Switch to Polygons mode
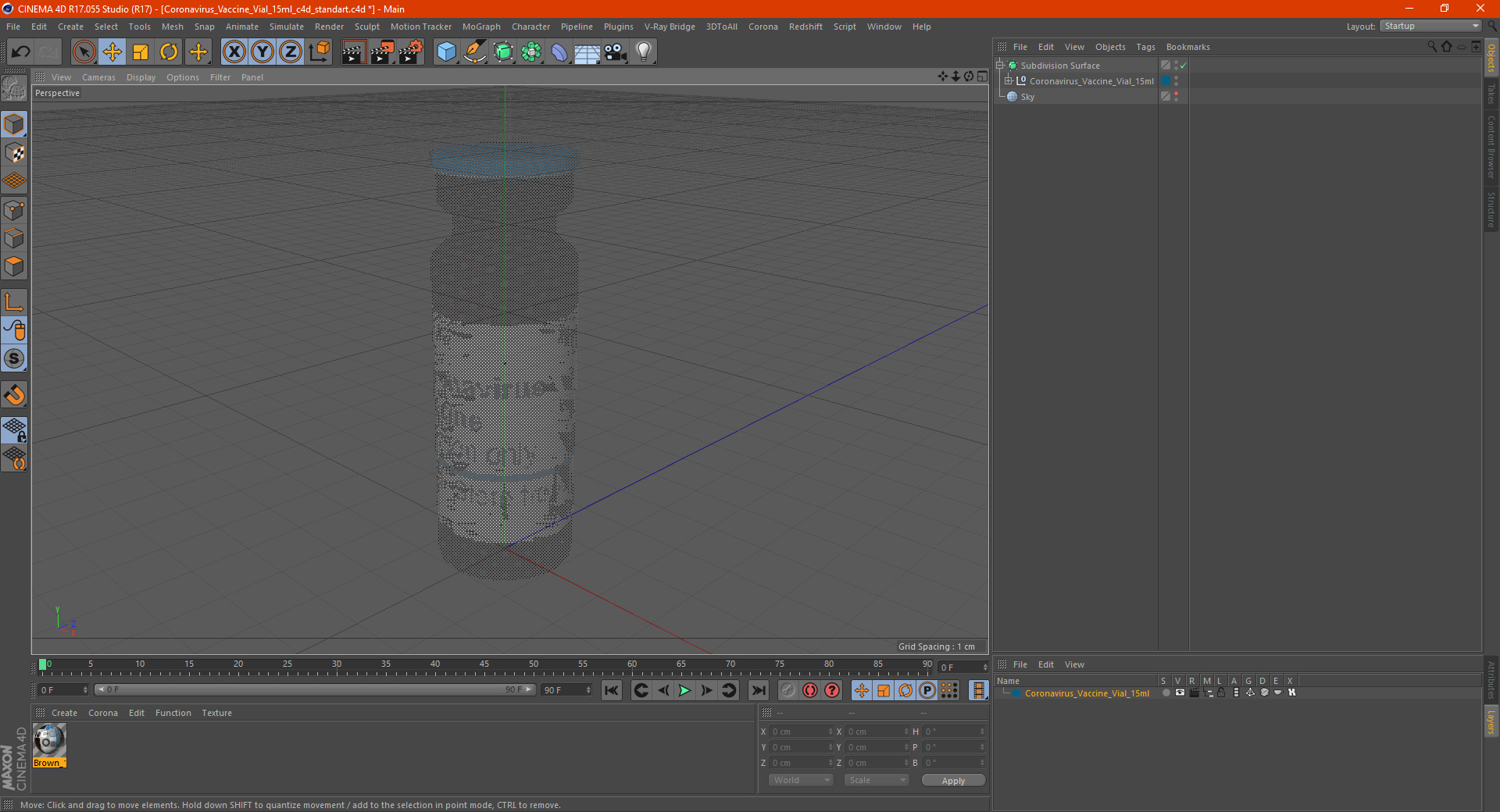This screenshot has height=812, width=1500. pyautogui.click(x=14, y=266)
